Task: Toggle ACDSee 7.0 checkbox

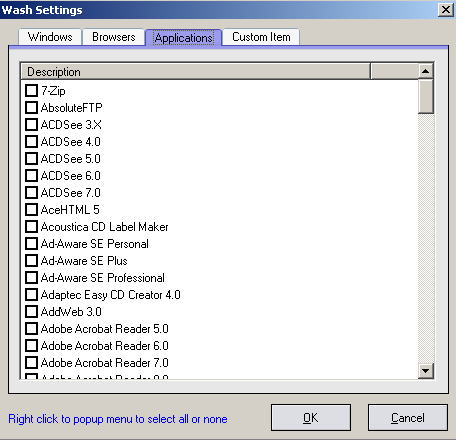Action: pyautogui.click(x=31, y=192)
